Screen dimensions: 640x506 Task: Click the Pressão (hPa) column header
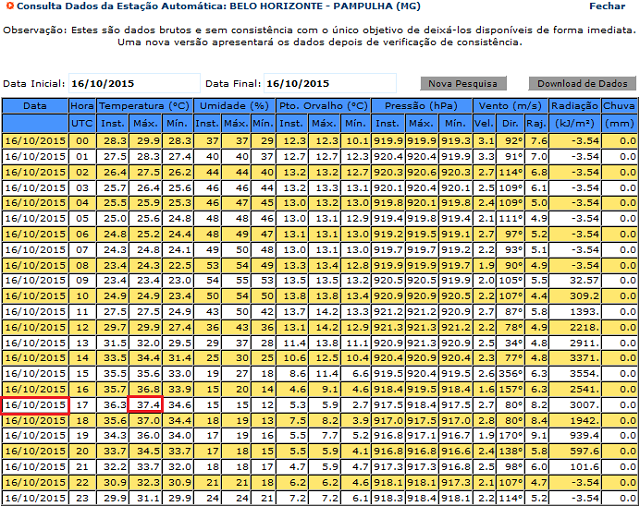point(422,106)
